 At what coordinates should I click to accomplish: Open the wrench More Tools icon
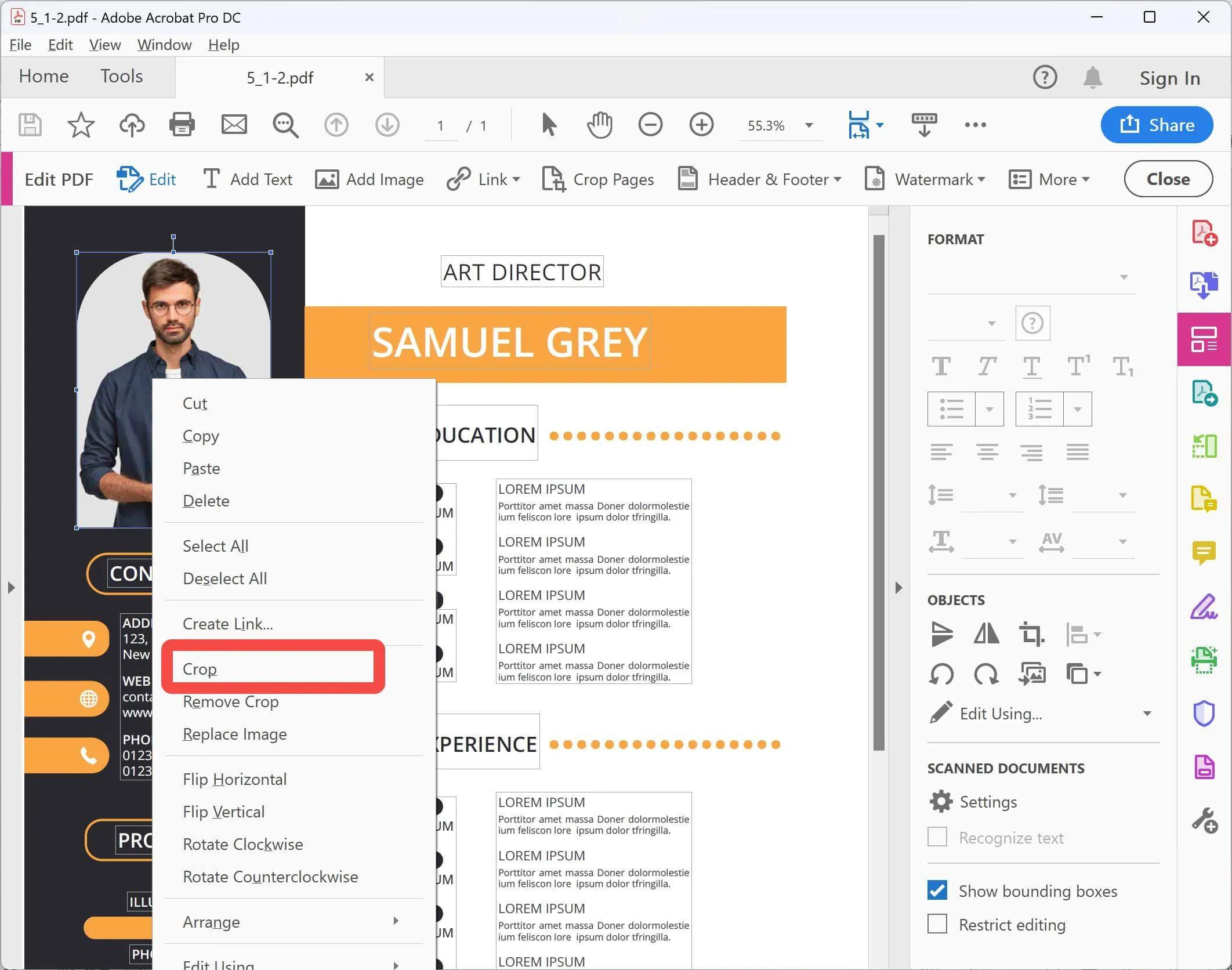(x=1204, y=820)
